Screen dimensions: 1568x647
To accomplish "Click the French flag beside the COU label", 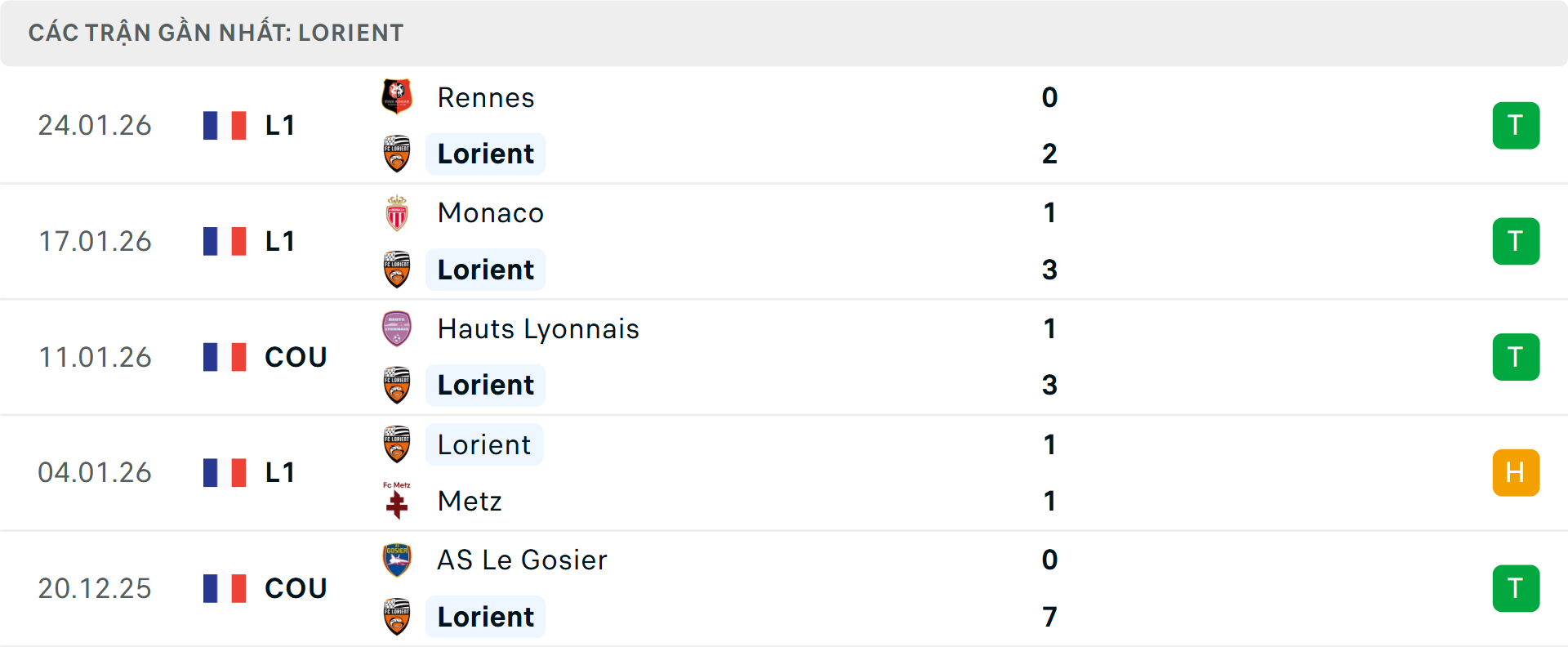I will coord(224,357).
